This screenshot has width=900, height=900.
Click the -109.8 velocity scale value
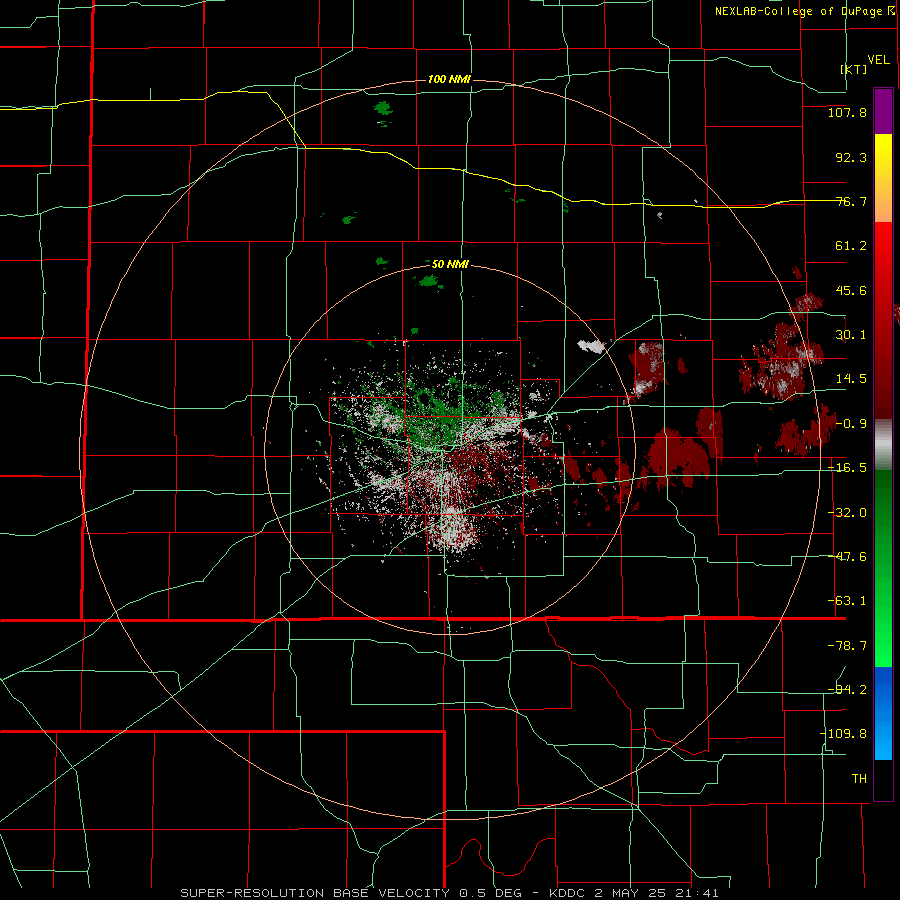pos(843,734)
